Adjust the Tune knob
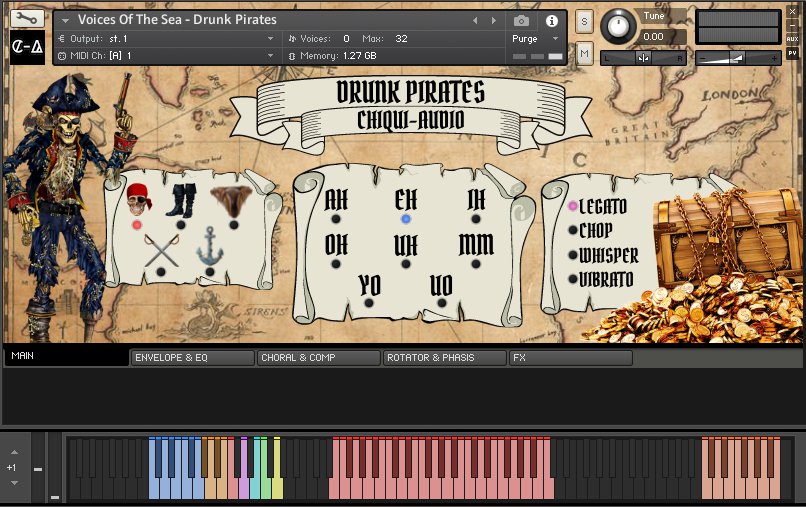The image size is (806, 507). [618, 26]
